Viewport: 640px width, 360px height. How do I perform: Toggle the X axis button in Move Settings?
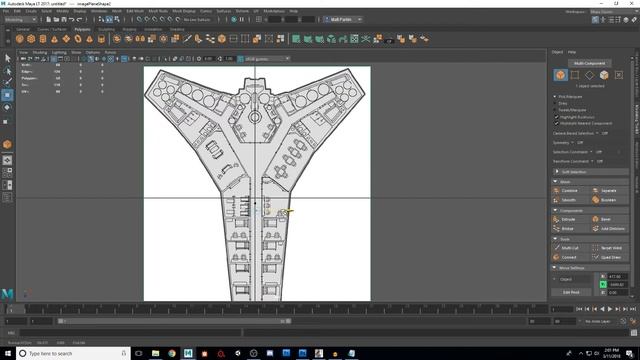pyautogui.click(x=603, y=277)
